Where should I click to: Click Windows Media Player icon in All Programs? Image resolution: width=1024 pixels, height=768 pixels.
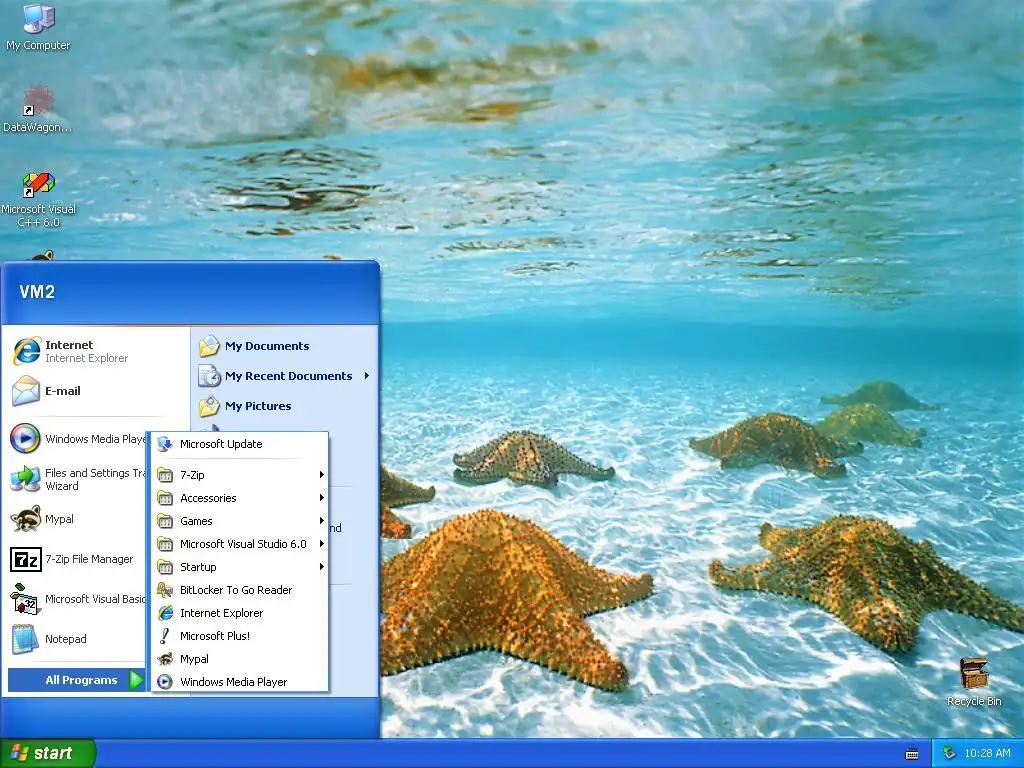tap(165, 682)
